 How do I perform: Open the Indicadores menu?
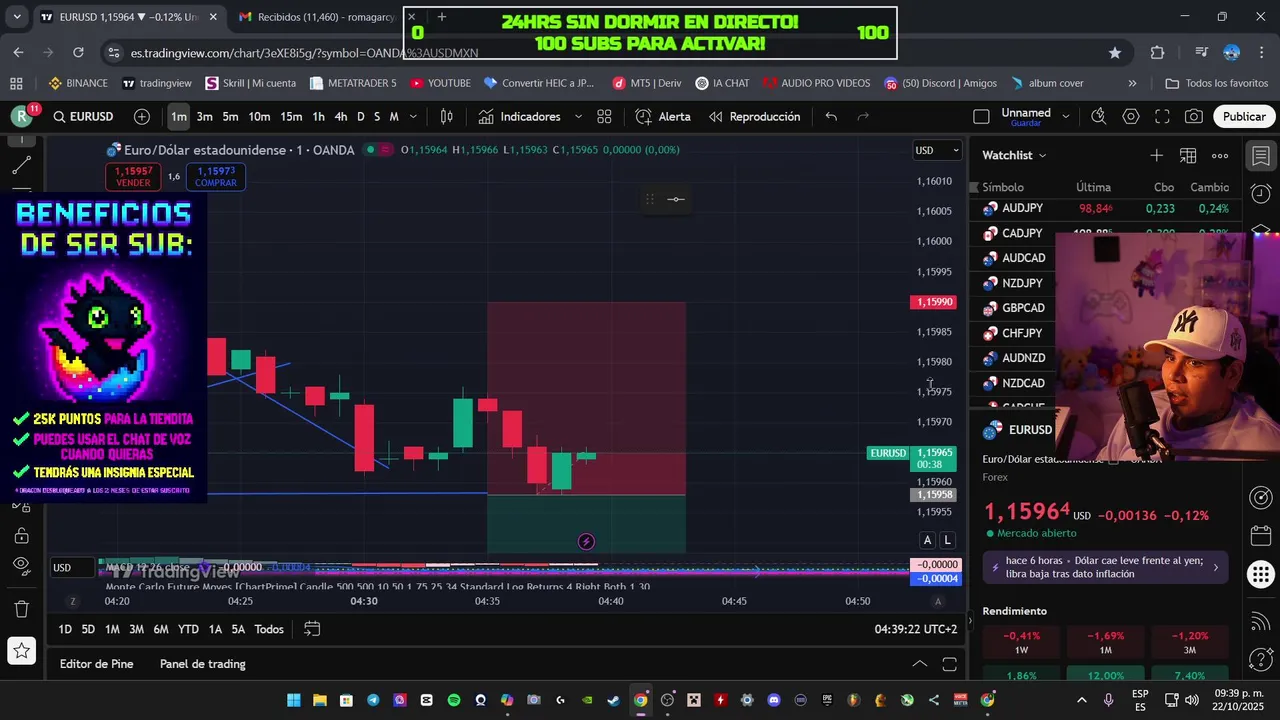coord(519,117)
